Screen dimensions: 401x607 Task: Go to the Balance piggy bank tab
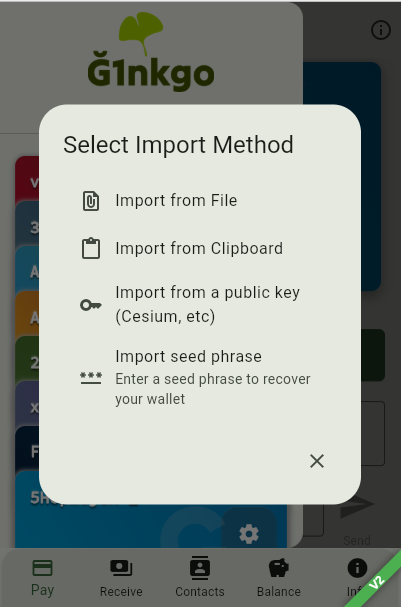(279, 578)
